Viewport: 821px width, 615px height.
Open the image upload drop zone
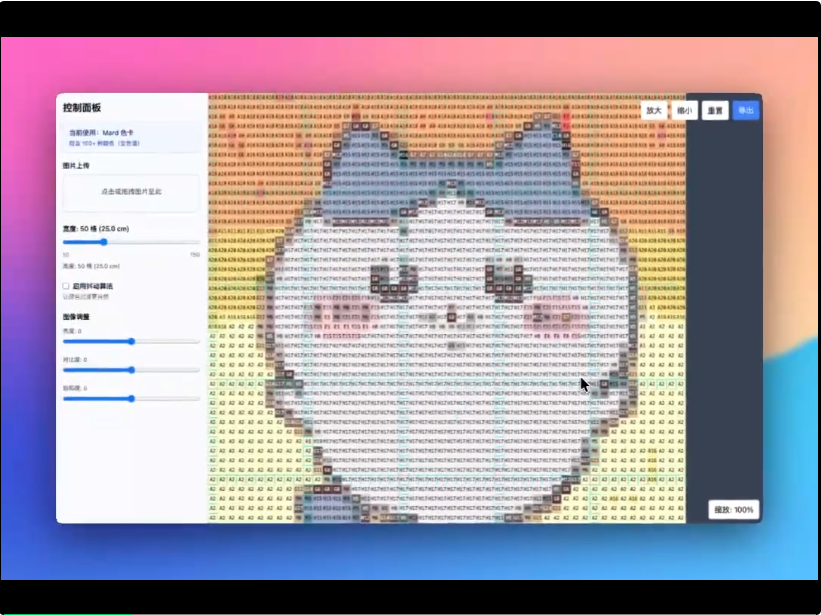[131, 191]
